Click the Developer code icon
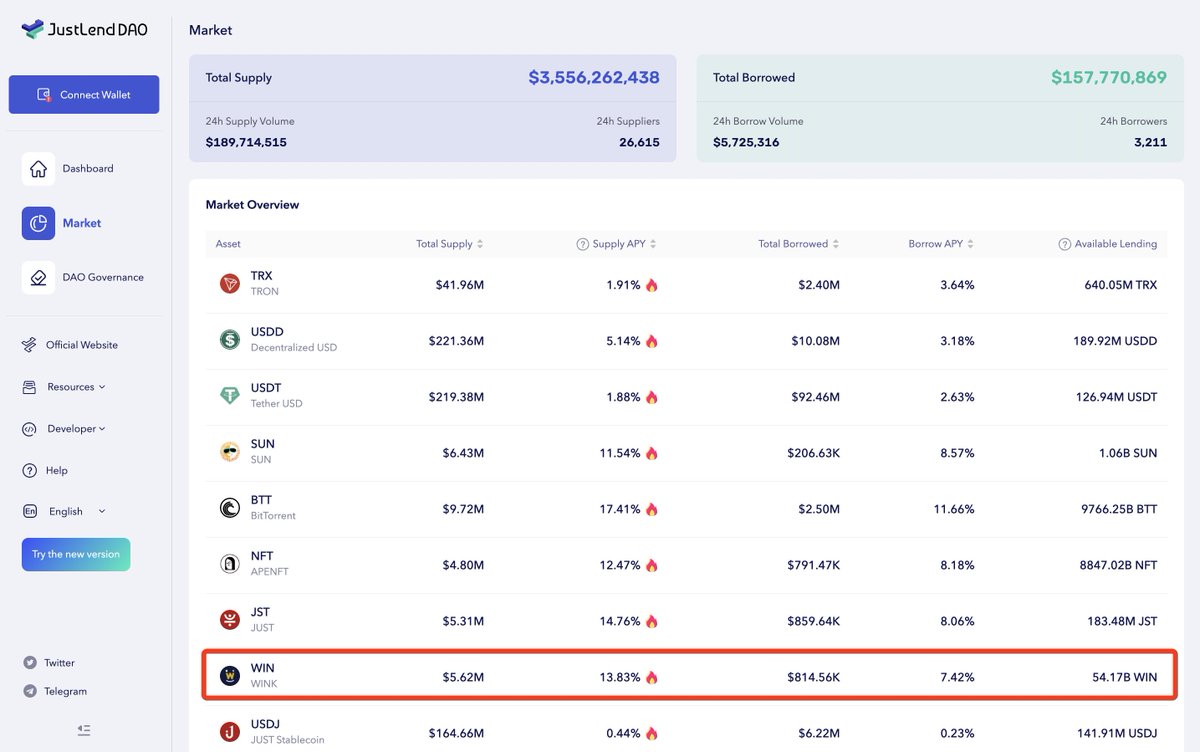 pyautogui.click(x=29, y=429)
